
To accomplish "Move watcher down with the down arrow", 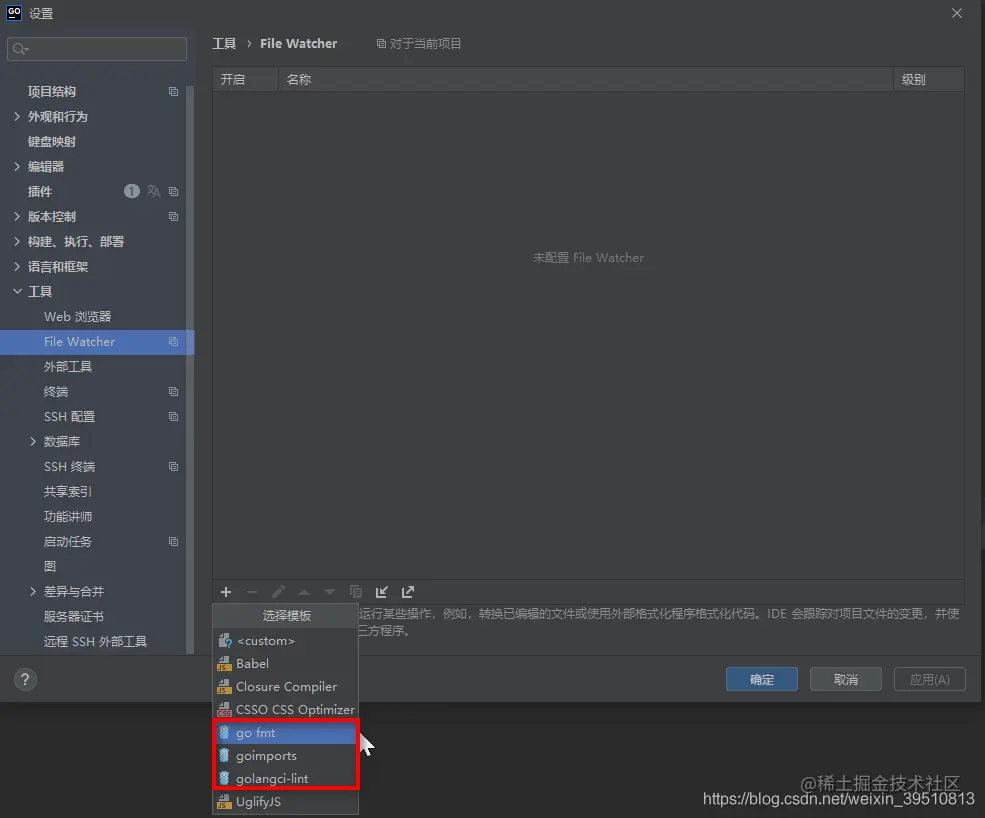I will (x=330, y=592).
